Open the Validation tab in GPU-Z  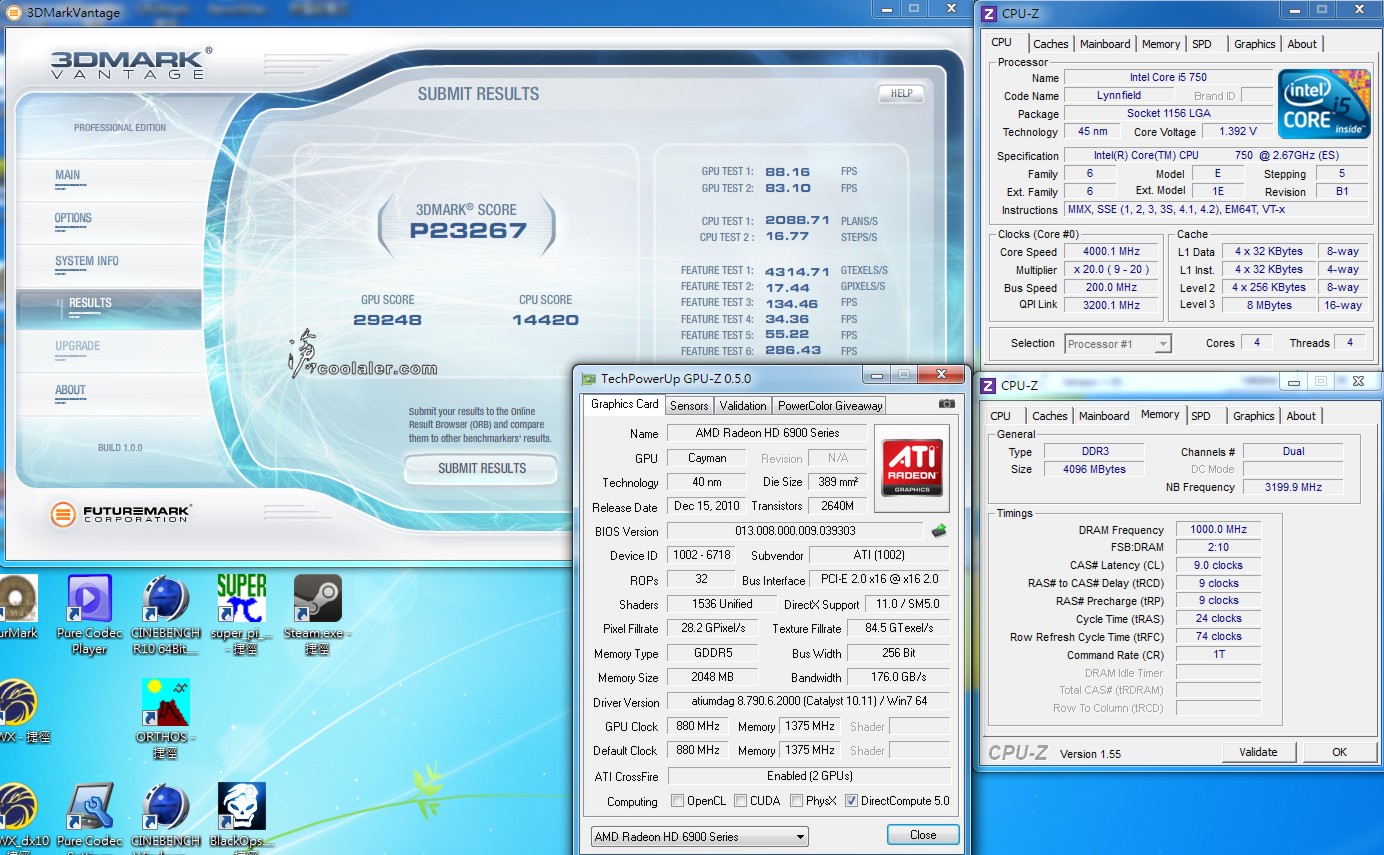[743, 405]
